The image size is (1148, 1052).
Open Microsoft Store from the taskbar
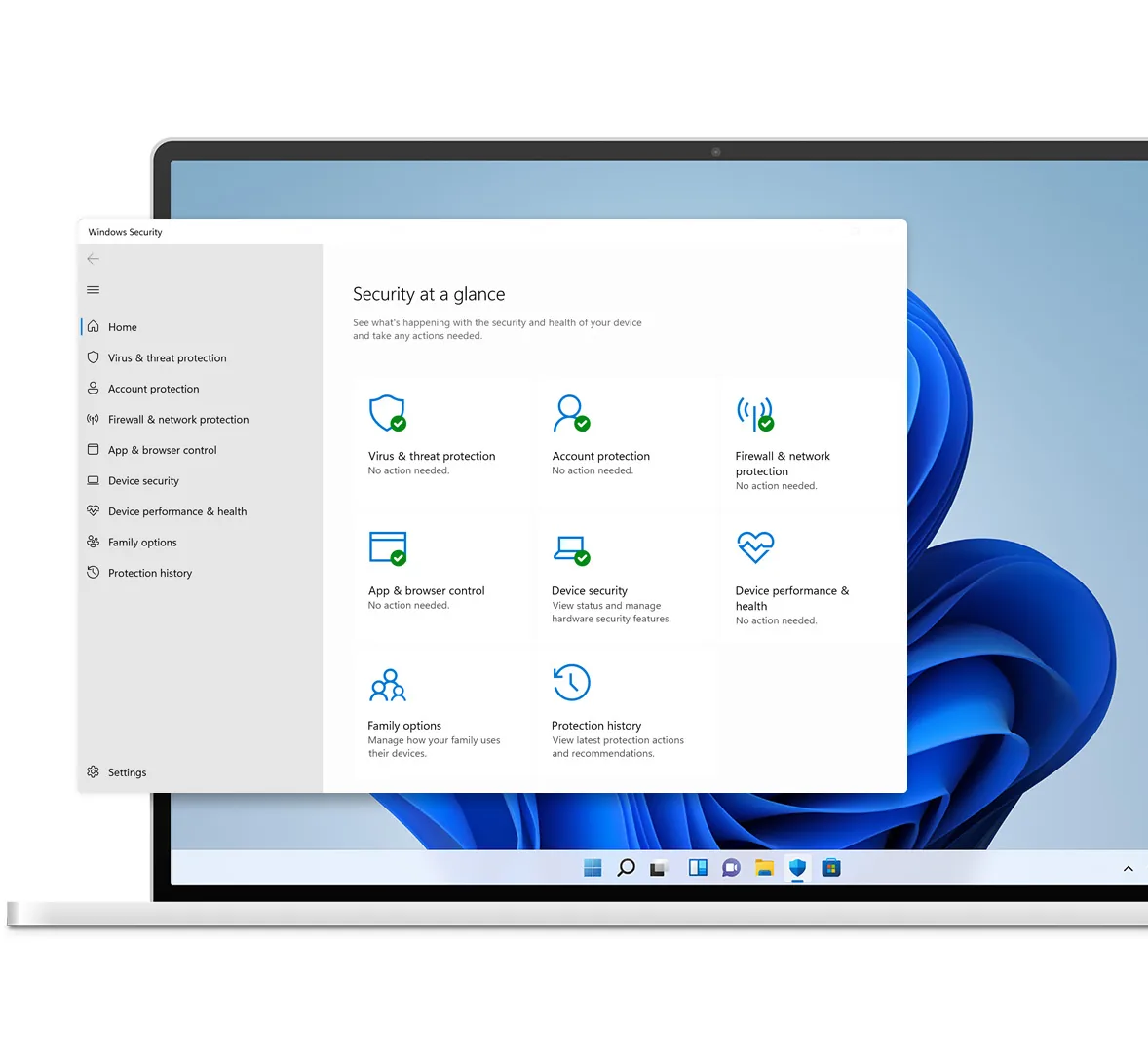tap(831, 868)
